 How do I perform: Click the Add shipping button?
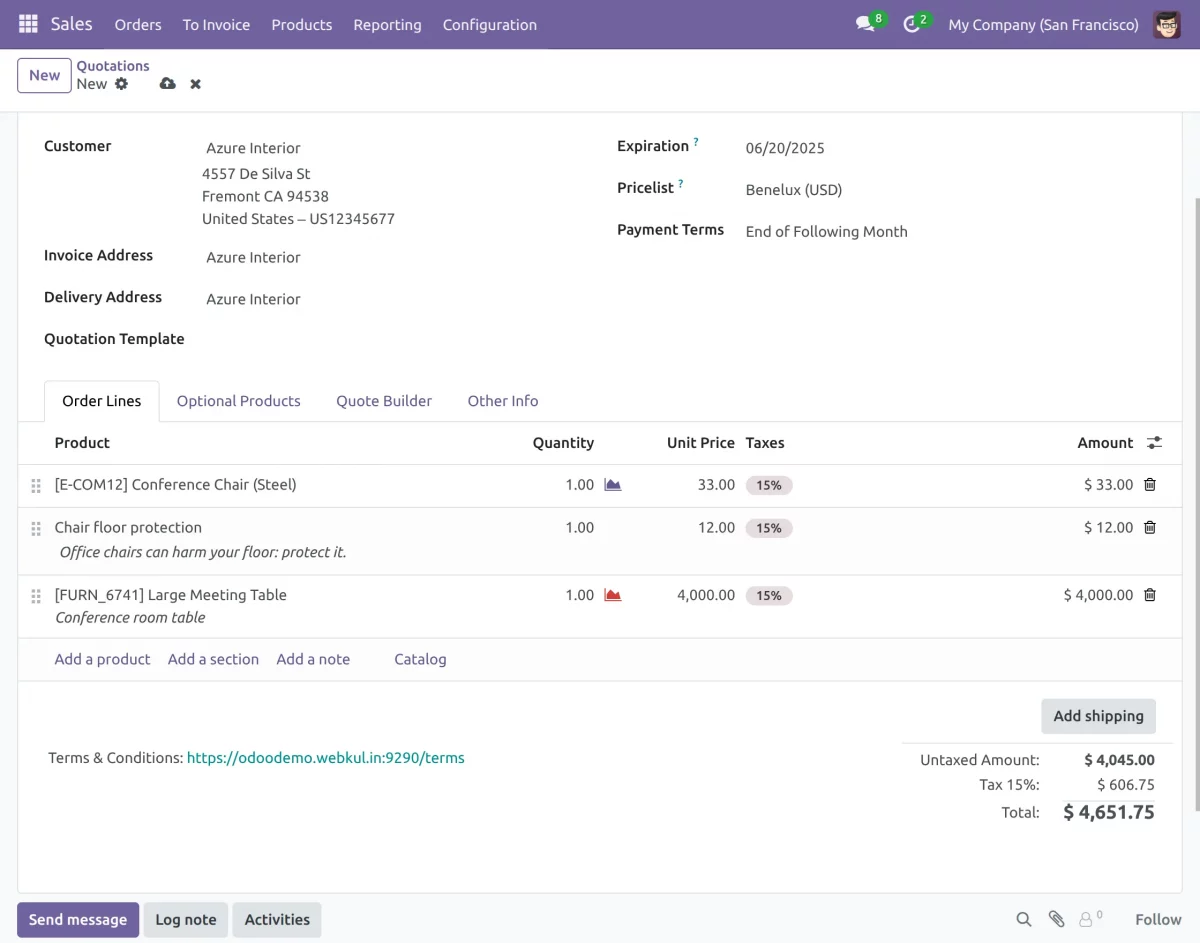[x=1098, y=716]
